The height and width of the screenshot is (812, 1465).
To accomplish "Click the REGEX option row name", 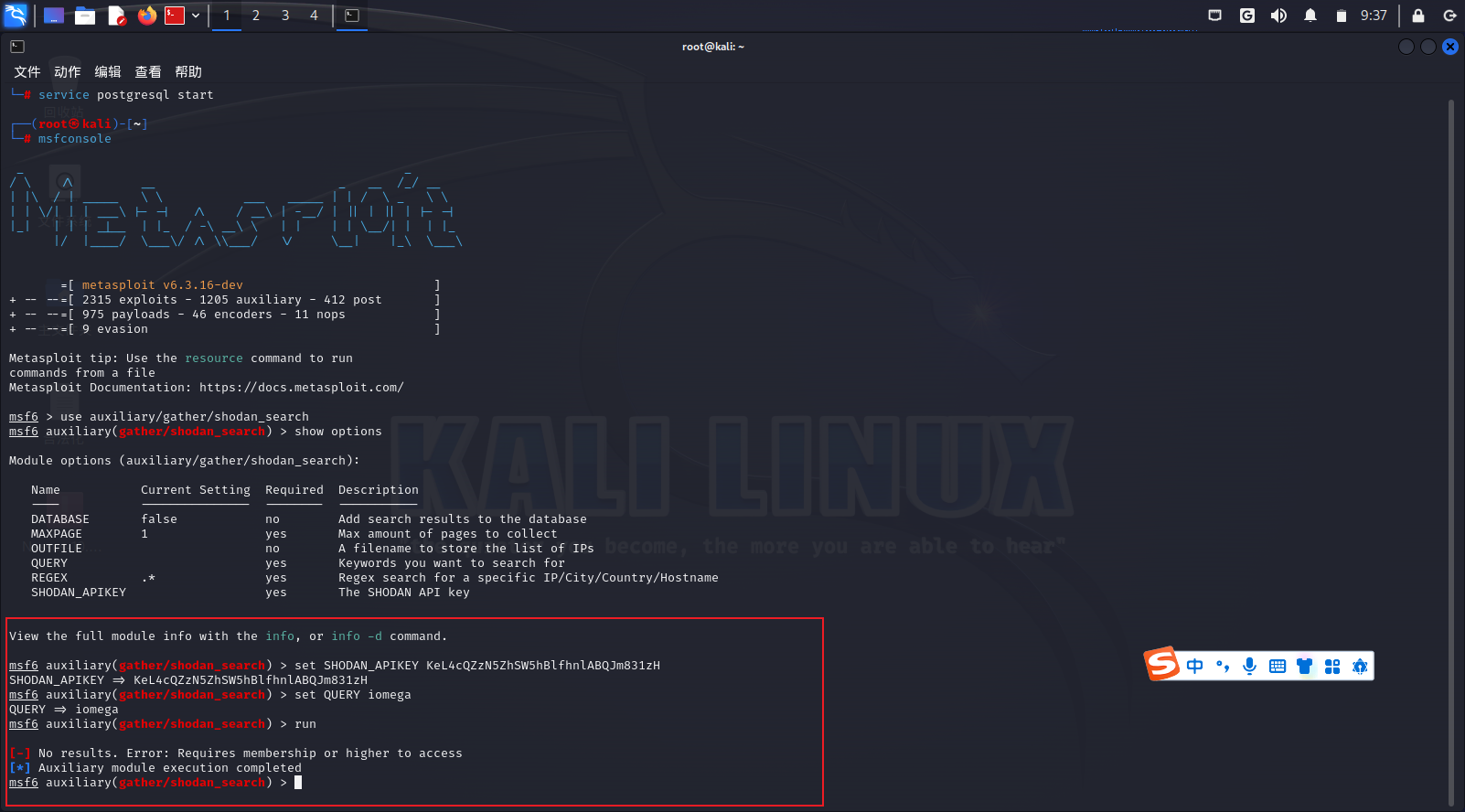I will [x=49, y=578].
